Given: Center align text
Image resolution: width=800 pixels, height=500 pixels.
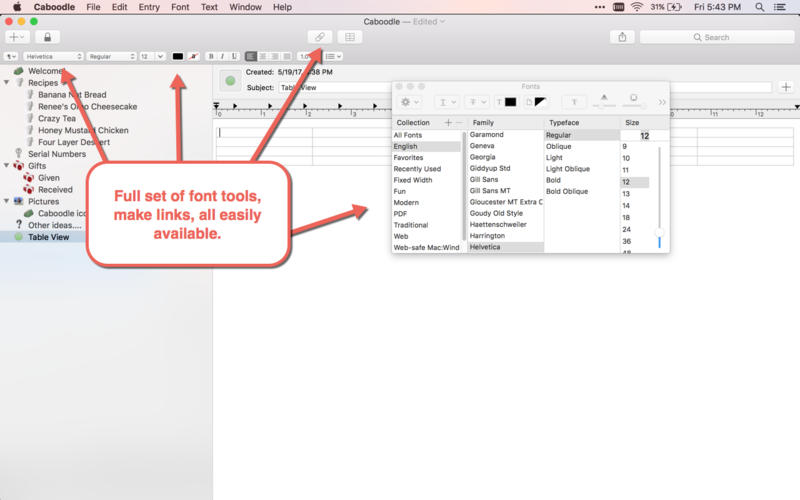Looking at the screenshot, I should pos(263,56).
